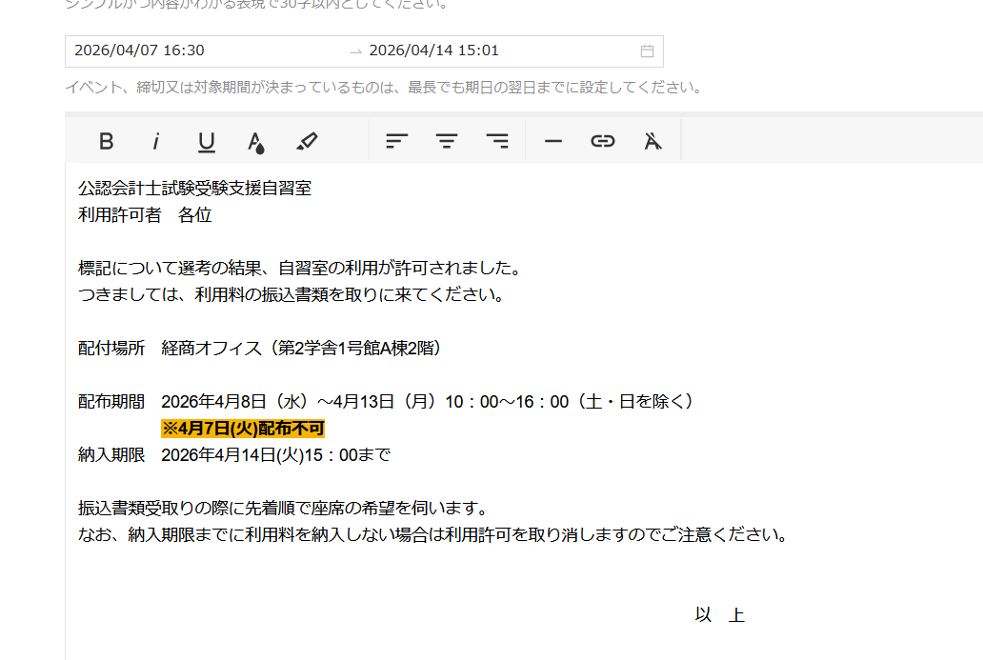Place cursor in the 配付場所 経商オフィス line

[260, 348]
